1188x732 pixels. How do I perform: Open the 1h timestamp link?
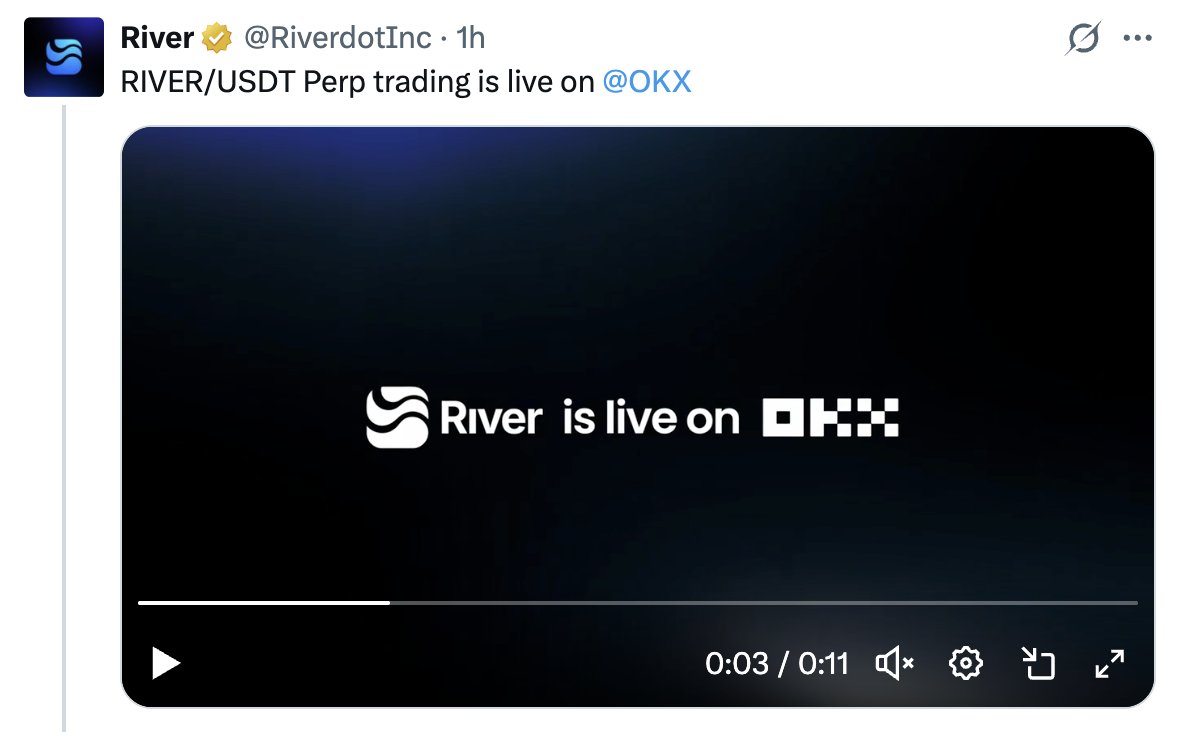pyautogui.click(x=470, y=38)
